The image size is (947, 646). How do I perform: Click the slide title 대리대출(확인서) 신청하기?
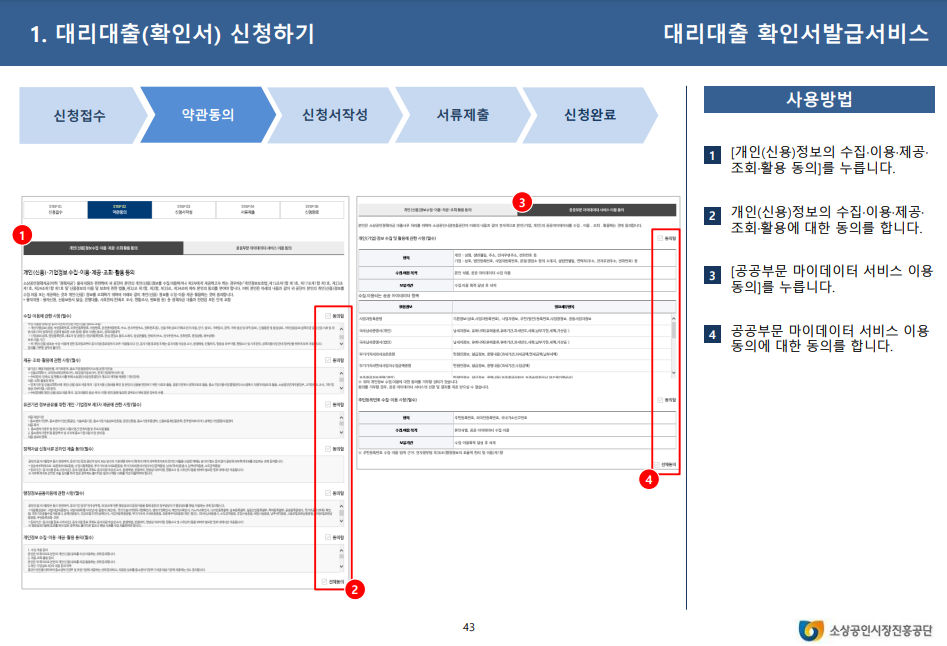coord(172,34)
